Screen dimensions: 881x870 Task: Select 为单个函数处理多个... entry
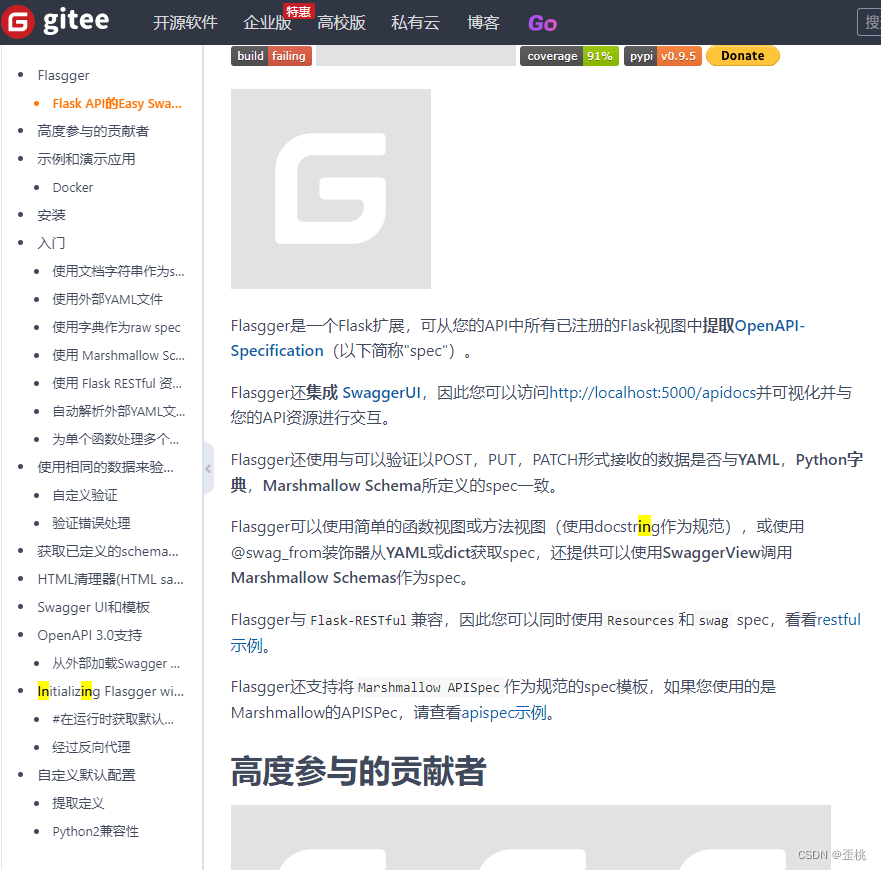[x=116, y=439]
